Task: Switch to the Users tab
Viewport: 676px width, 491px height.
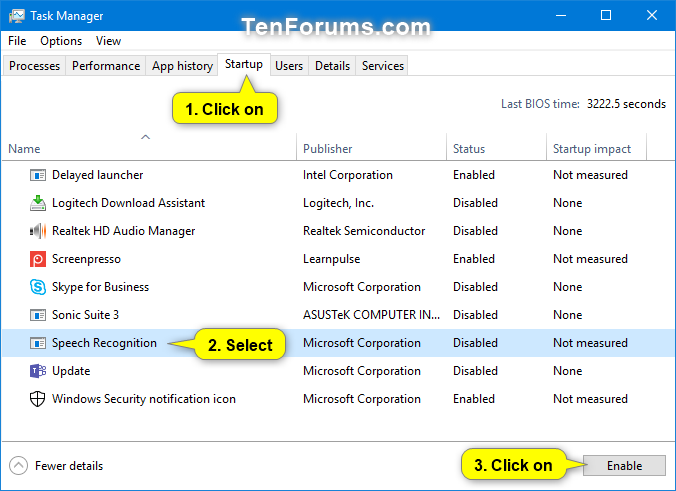Action: (x=289, y=66)
